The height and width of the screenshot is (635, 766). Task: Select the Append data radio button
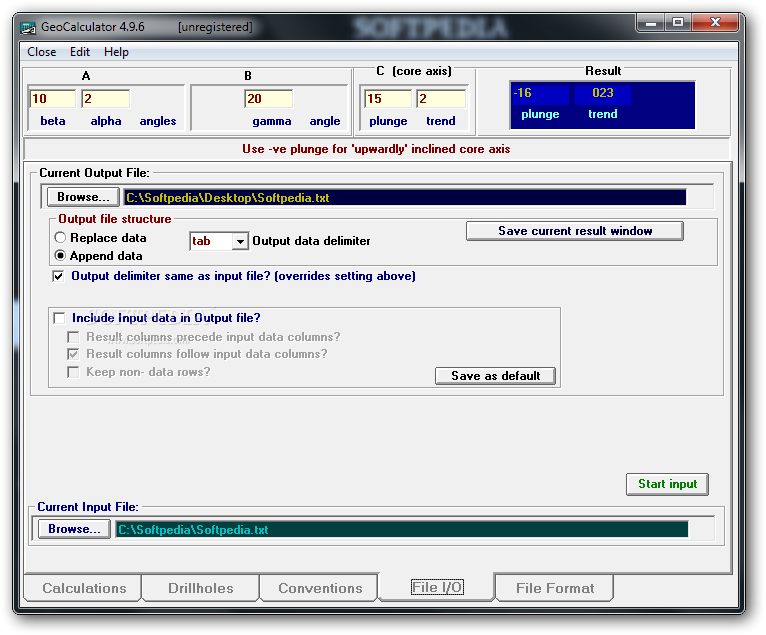point(60,255)
